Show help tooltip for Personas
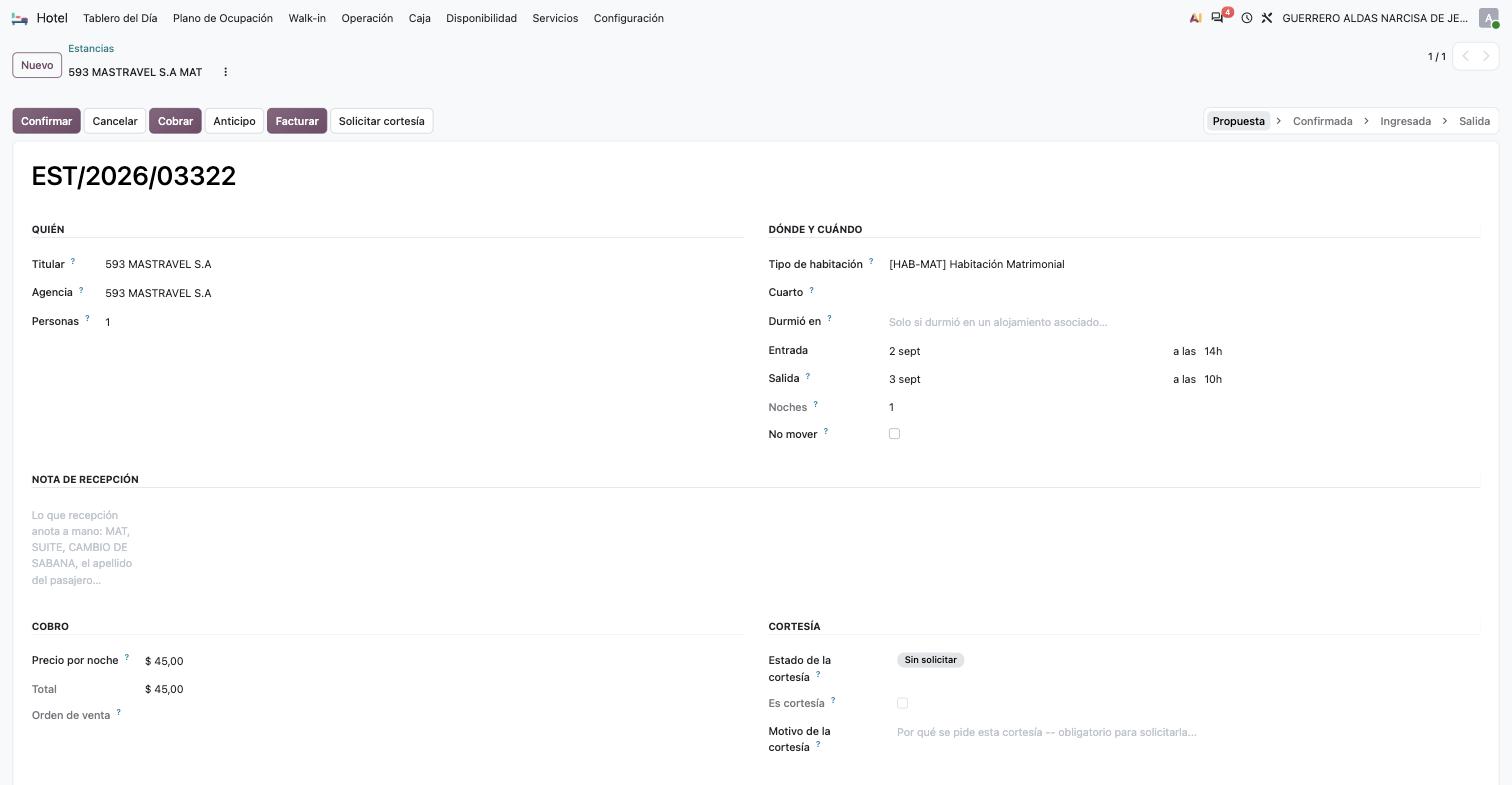This screenshot has width=1512, height=785. pos(87,319)
